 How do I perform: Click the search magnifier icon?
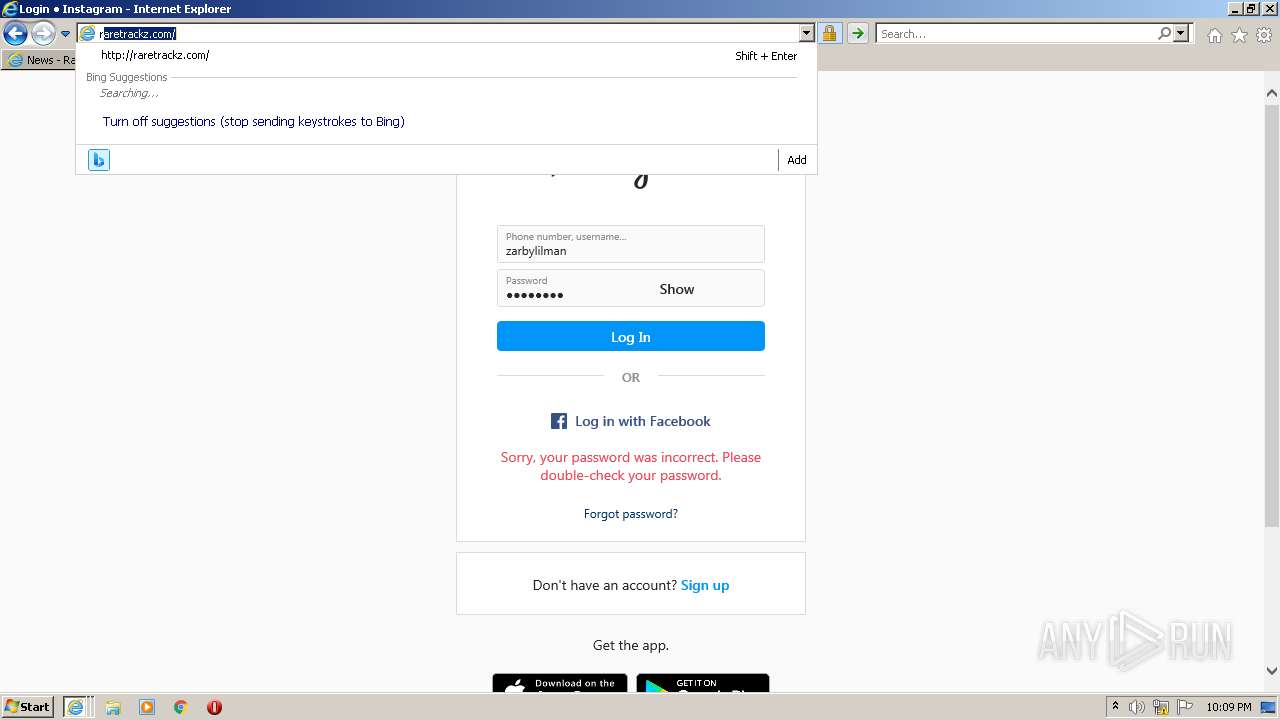(x=1164, y=33)
